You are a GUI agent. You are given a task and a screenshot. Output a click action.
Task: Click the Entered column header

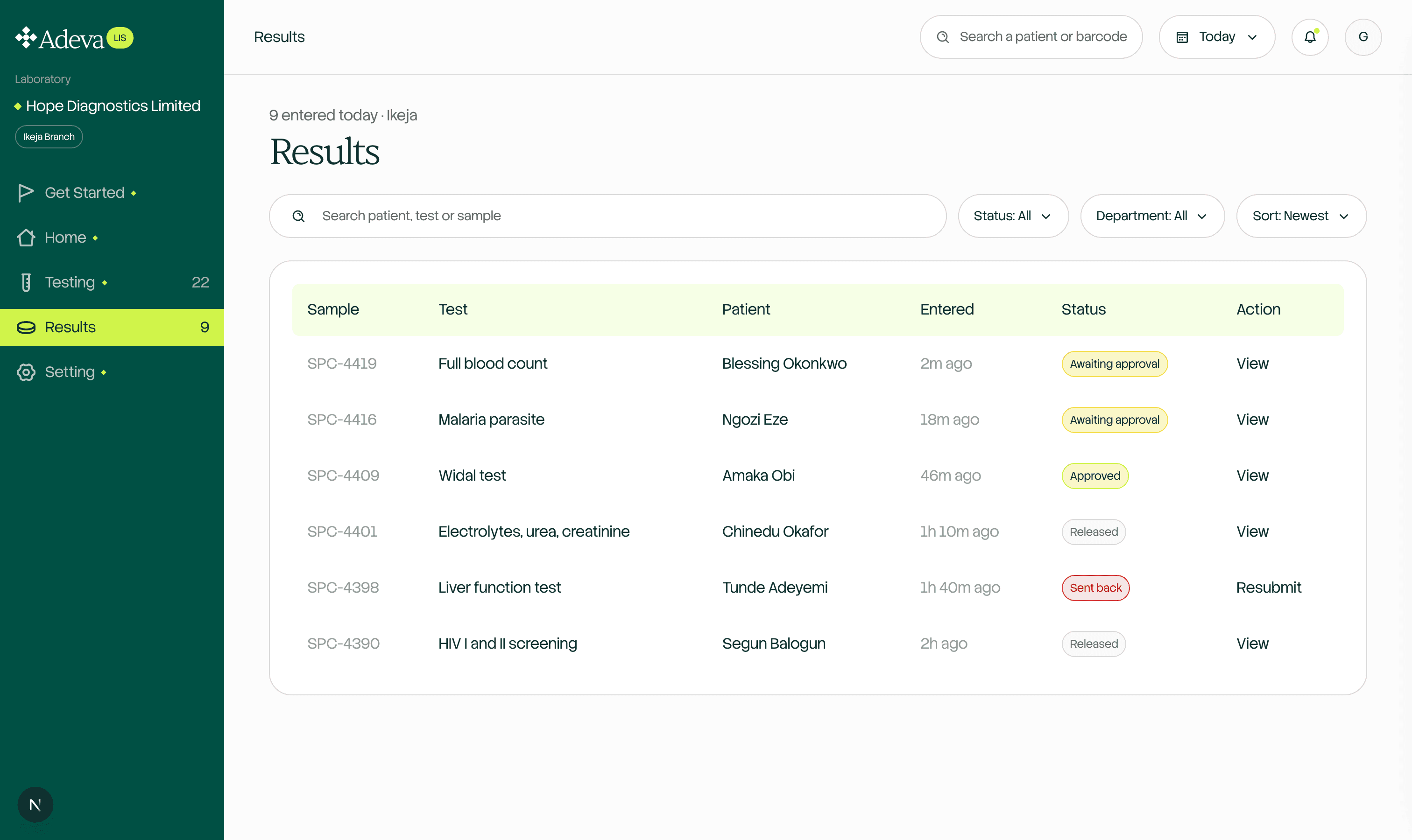point(946,309)
